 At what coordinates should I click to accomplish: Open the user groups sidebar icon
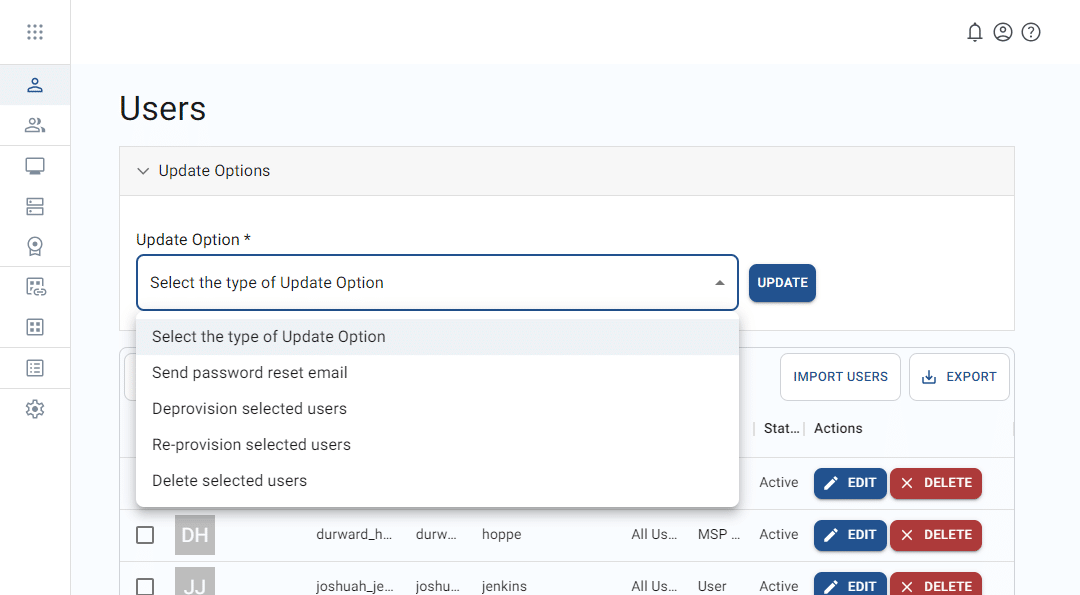pos(35,125)
